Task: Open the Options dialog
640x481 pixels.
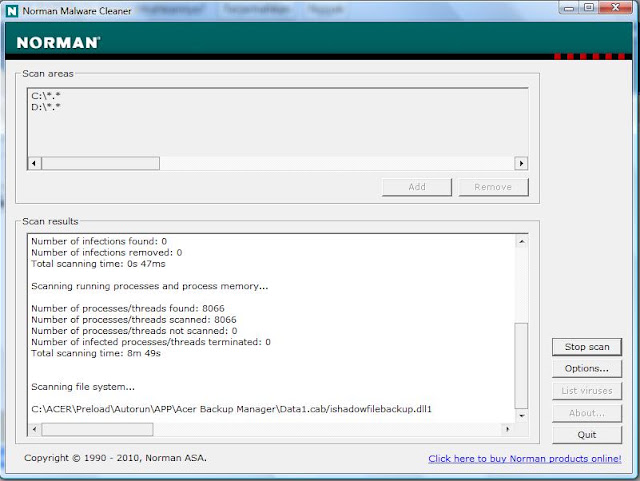Action: [x=587, y=369]
